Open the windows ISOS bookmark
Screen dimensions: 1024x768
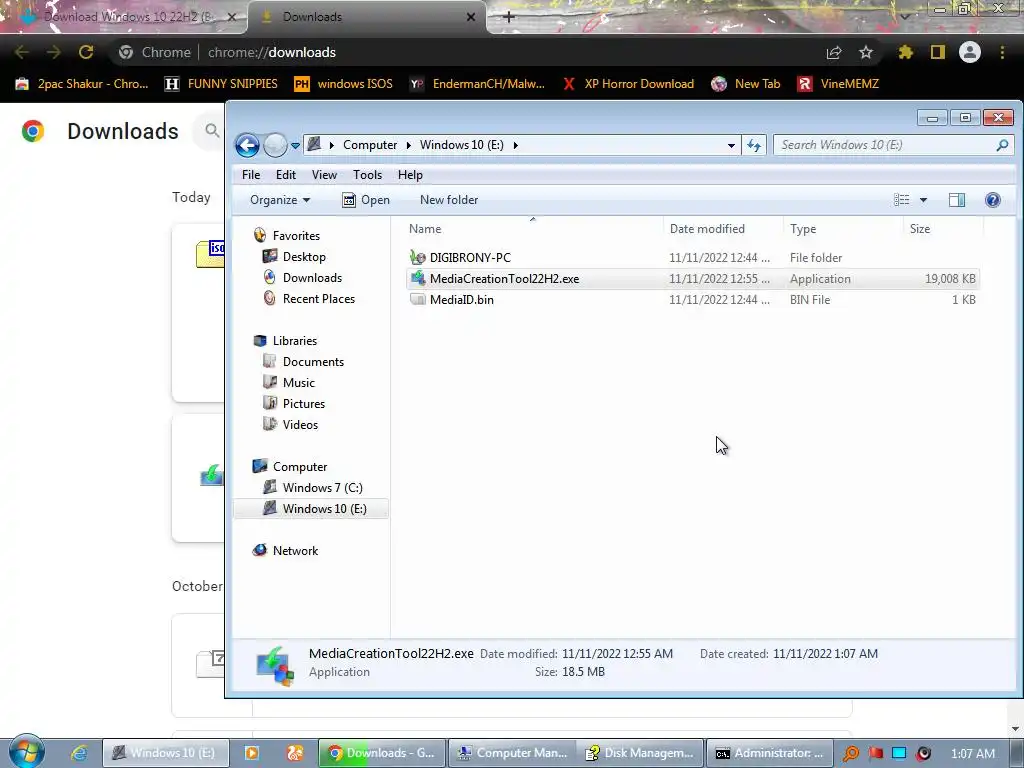(344, 84)
